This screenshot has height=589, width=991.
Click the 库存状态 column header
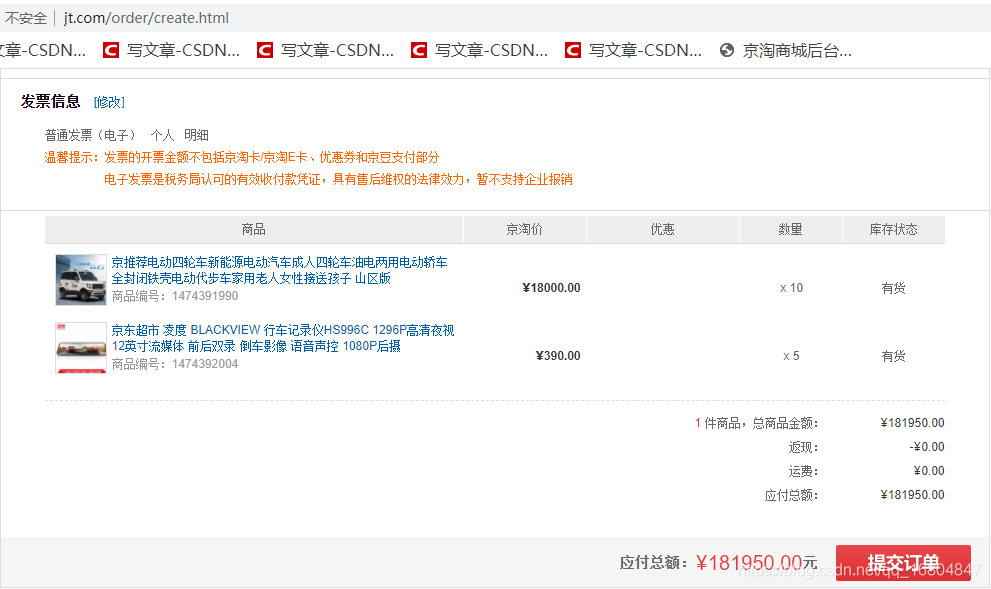[x=894, y=229]
